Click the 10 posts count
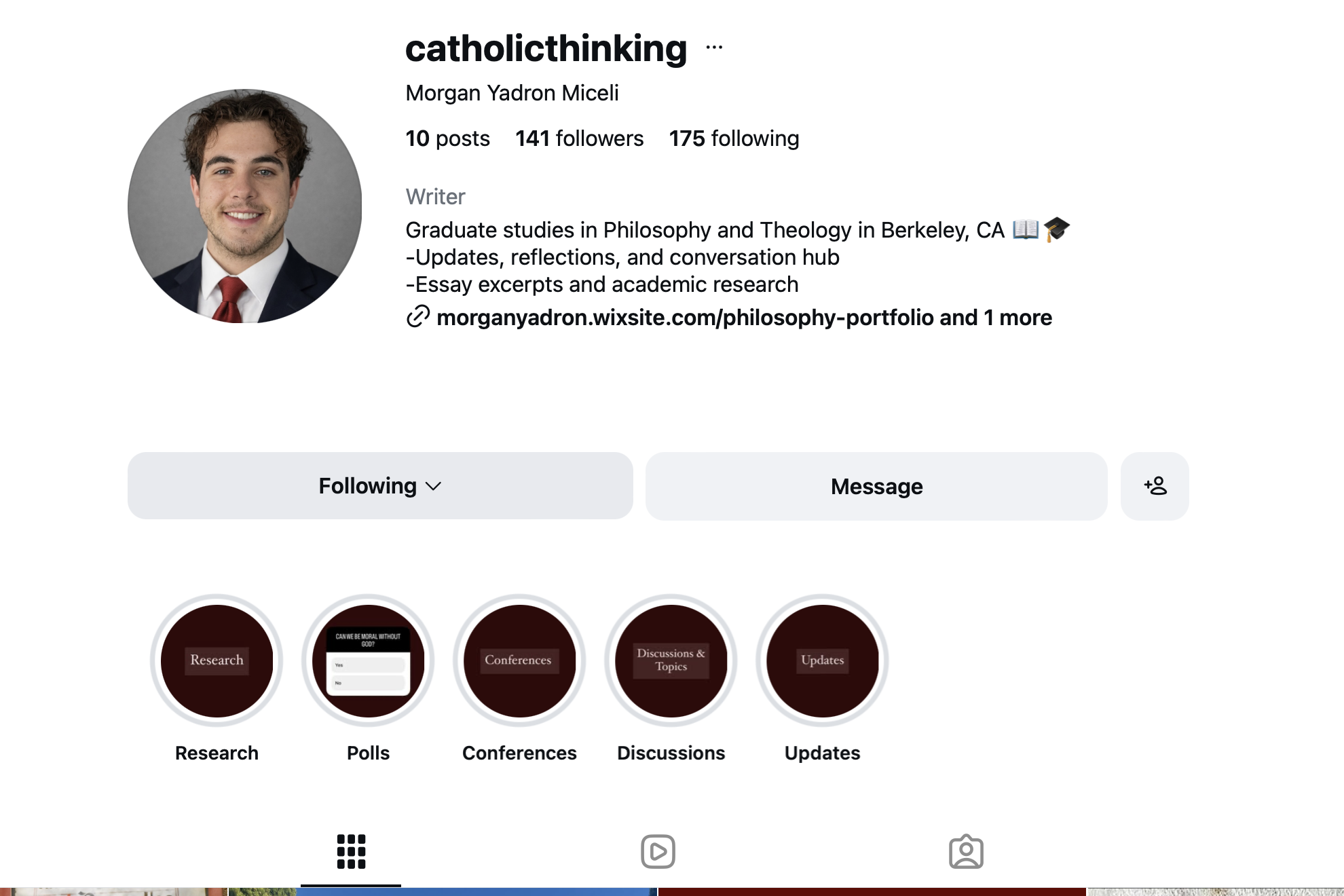Image resolution: width=1344 pixels, height=896 pixels. coord(447,138)
